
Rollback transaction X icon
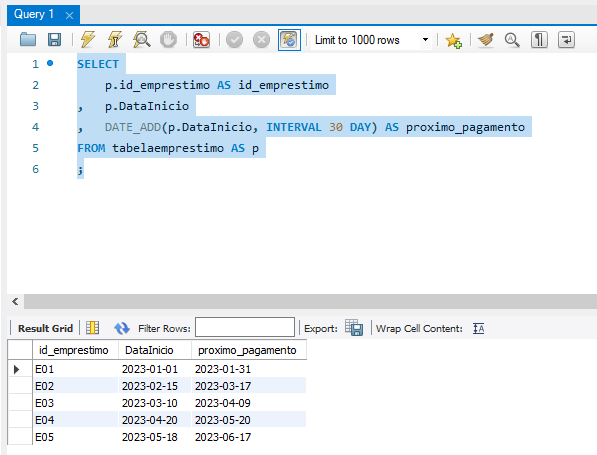tap(261, 40)
